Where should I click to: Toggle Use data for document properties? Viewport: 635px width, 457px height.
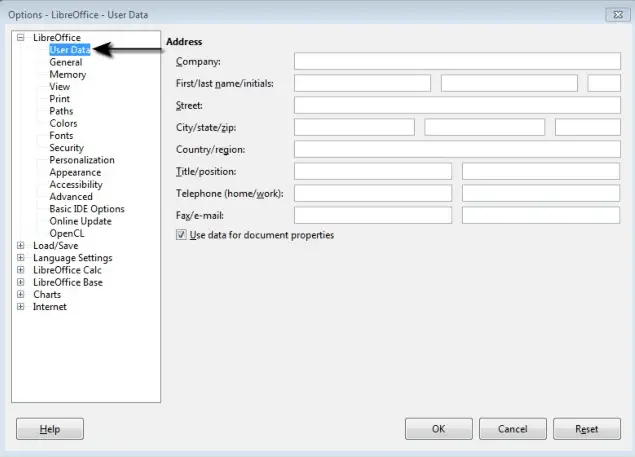click(181, 235)
